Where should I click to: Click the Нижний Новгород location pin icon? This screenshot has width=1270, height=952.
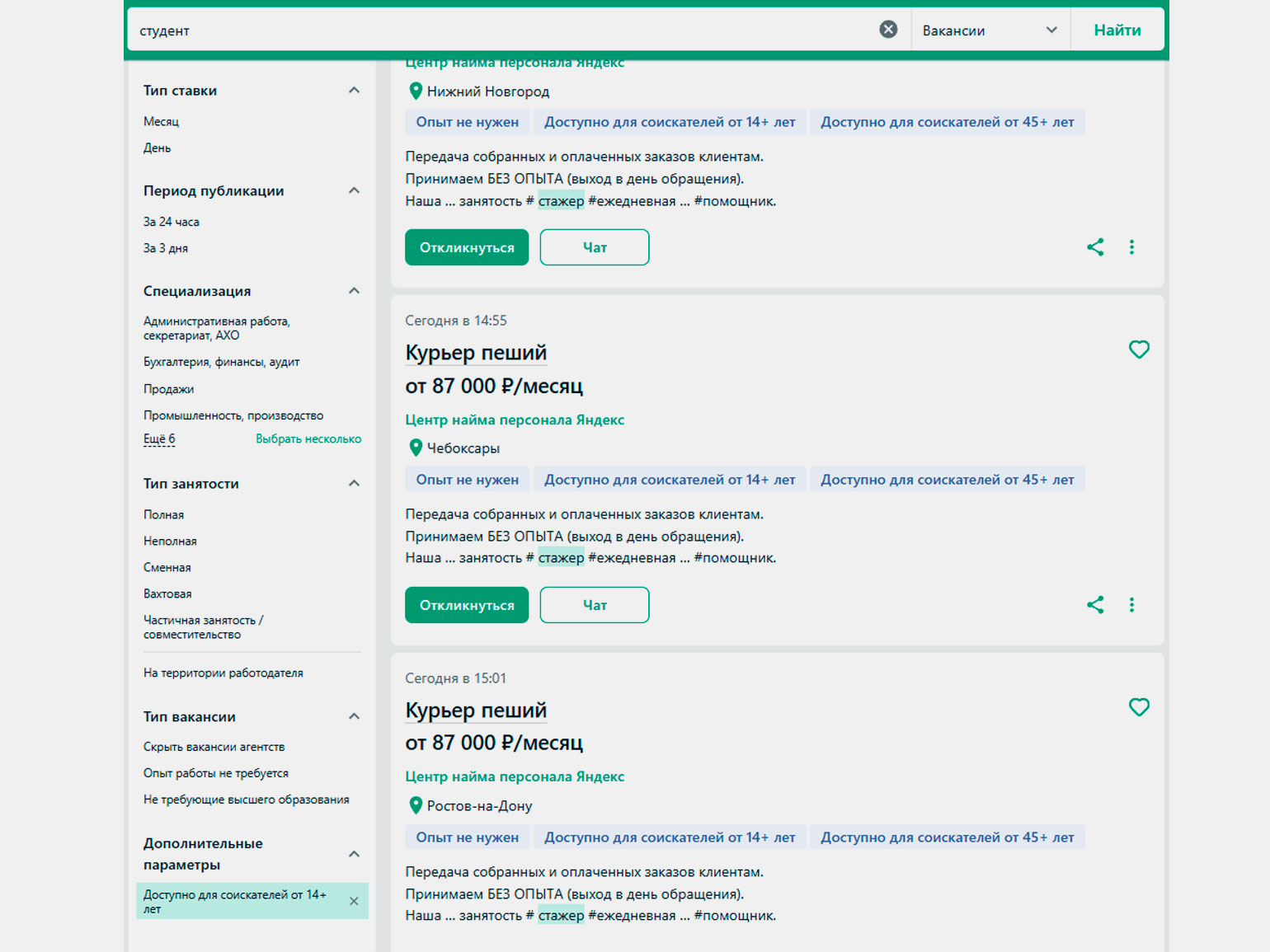416,91
